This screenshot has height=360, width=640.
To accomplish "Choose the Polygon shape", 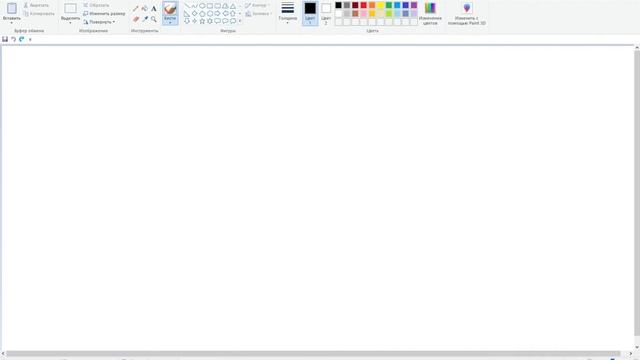I will point(225,6).
